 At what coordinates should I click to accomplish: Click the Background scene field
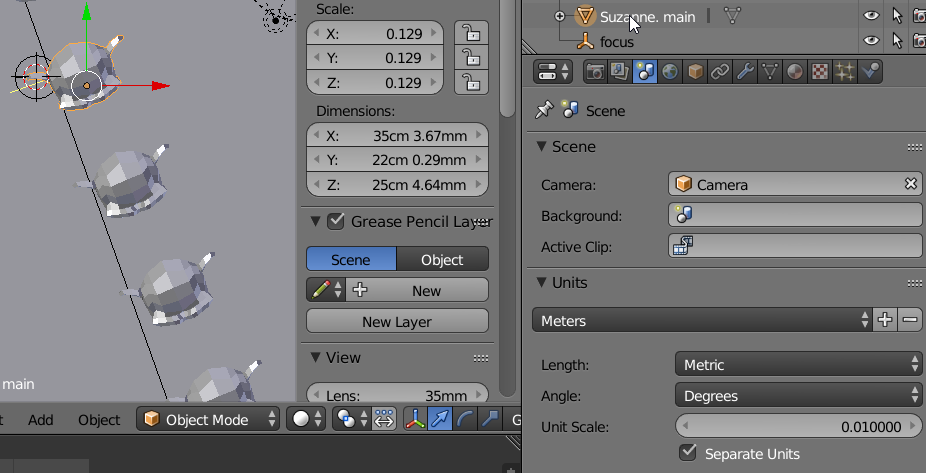tap(795, 215)
